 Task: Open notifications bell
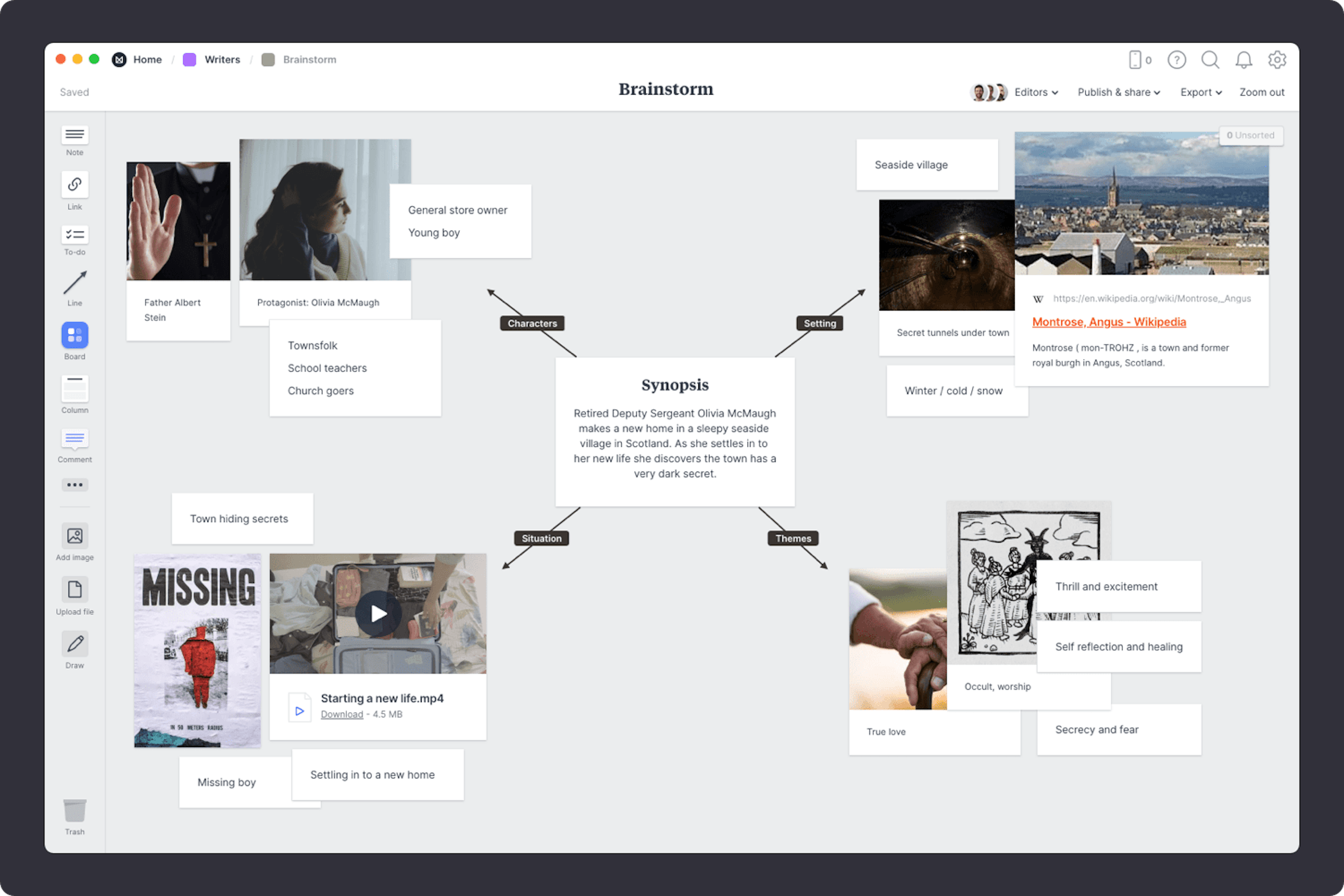click(1243, 59)
